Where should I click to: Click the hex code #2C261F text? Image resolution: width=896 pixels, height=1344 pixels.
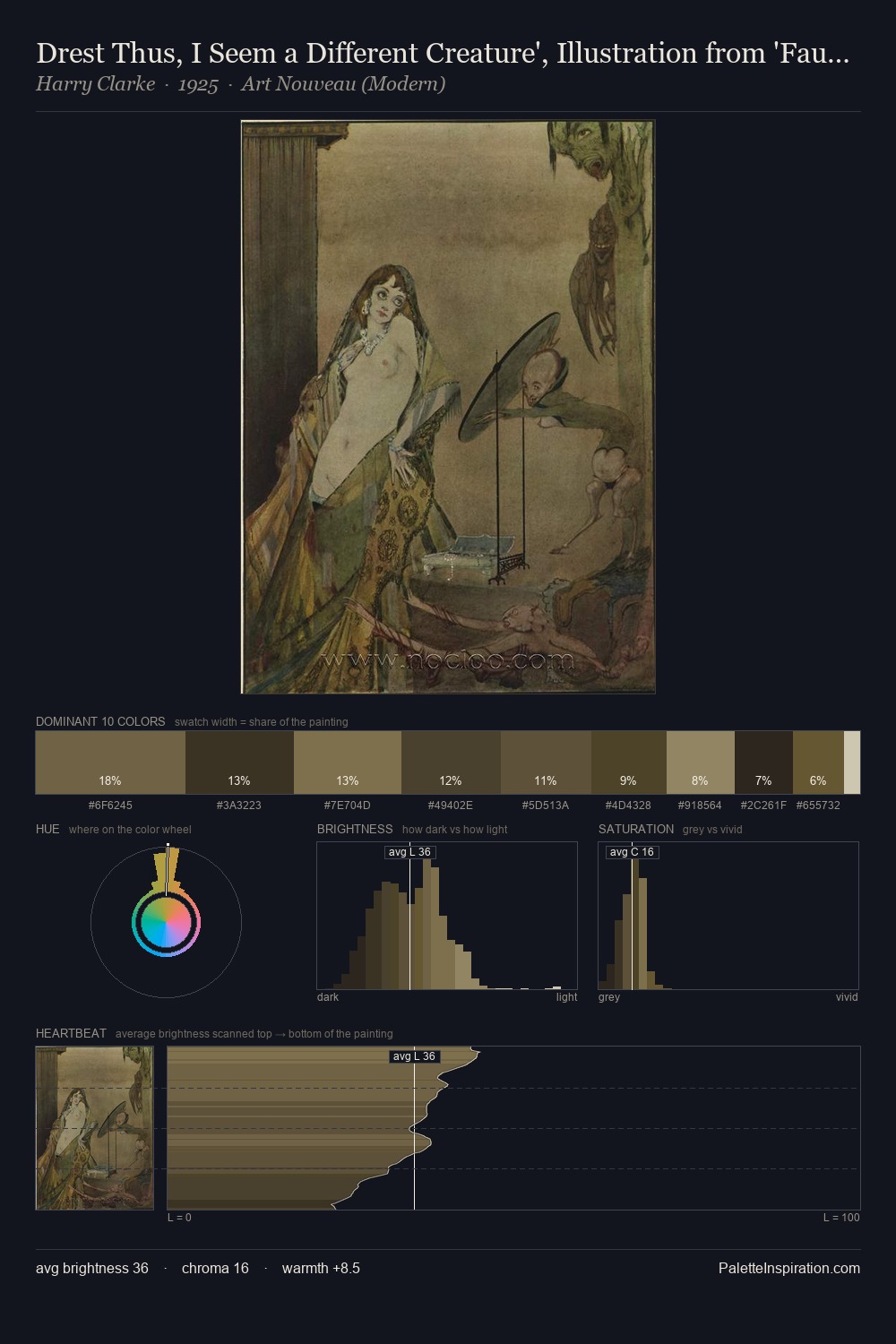click(763, 806)
